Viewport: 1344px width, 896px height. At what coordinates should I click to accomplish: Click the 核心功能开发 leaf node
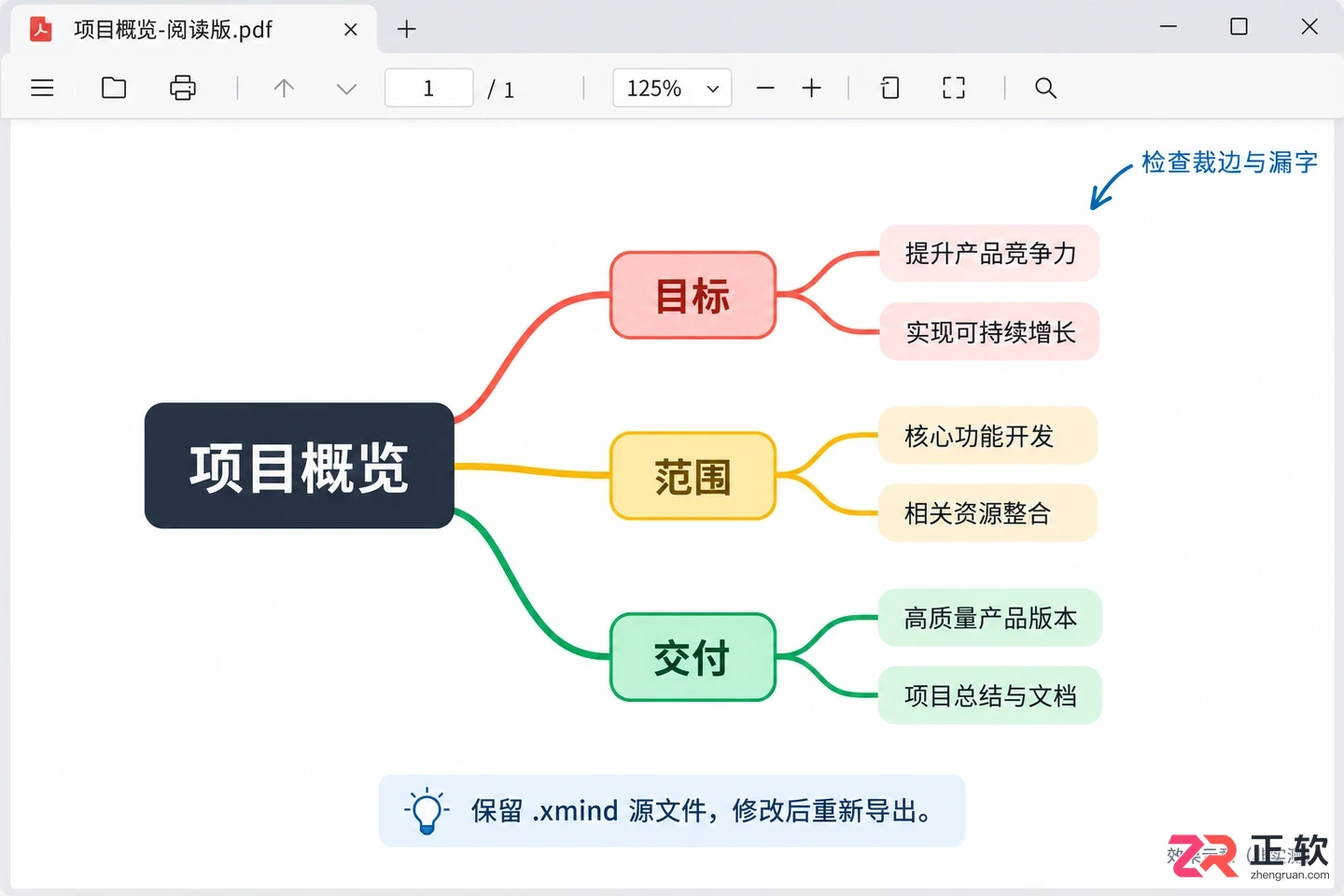click(x=987, y=435)
